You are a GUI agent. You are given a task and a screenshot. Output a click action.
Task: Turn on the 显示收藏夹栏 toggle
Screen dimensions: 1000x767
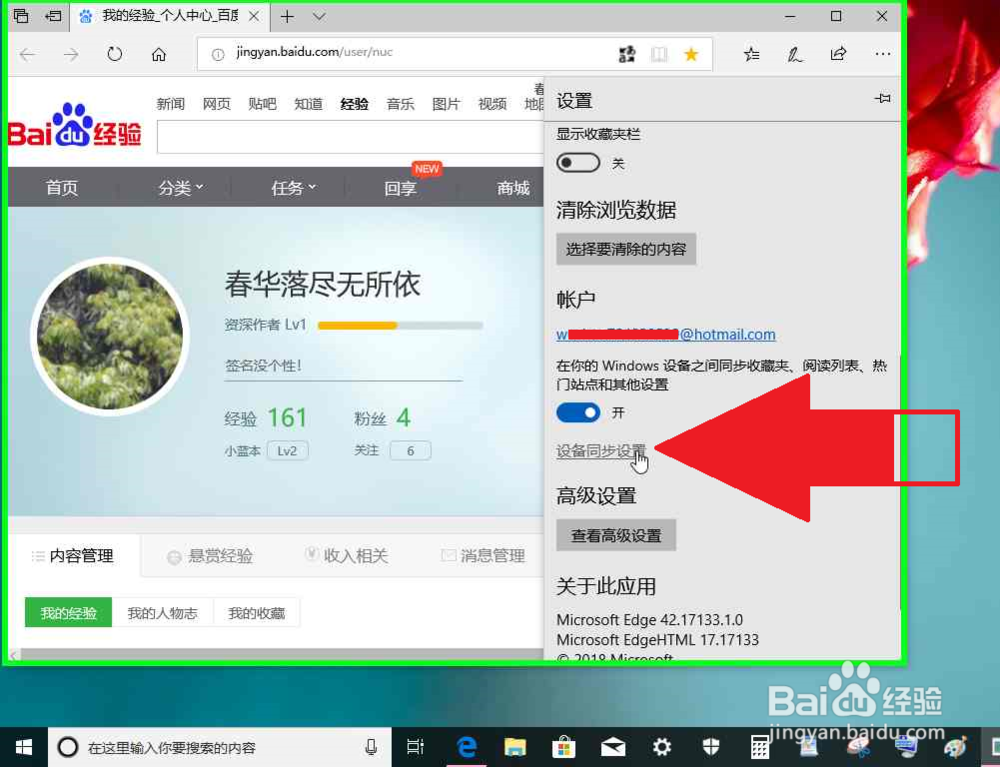coord(577,161)
